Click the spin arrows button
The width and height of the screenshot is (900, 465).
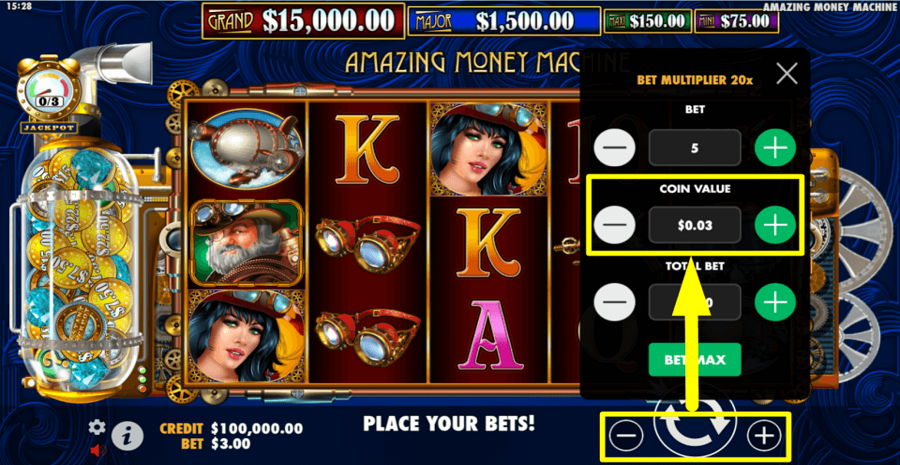pos(695,434)
